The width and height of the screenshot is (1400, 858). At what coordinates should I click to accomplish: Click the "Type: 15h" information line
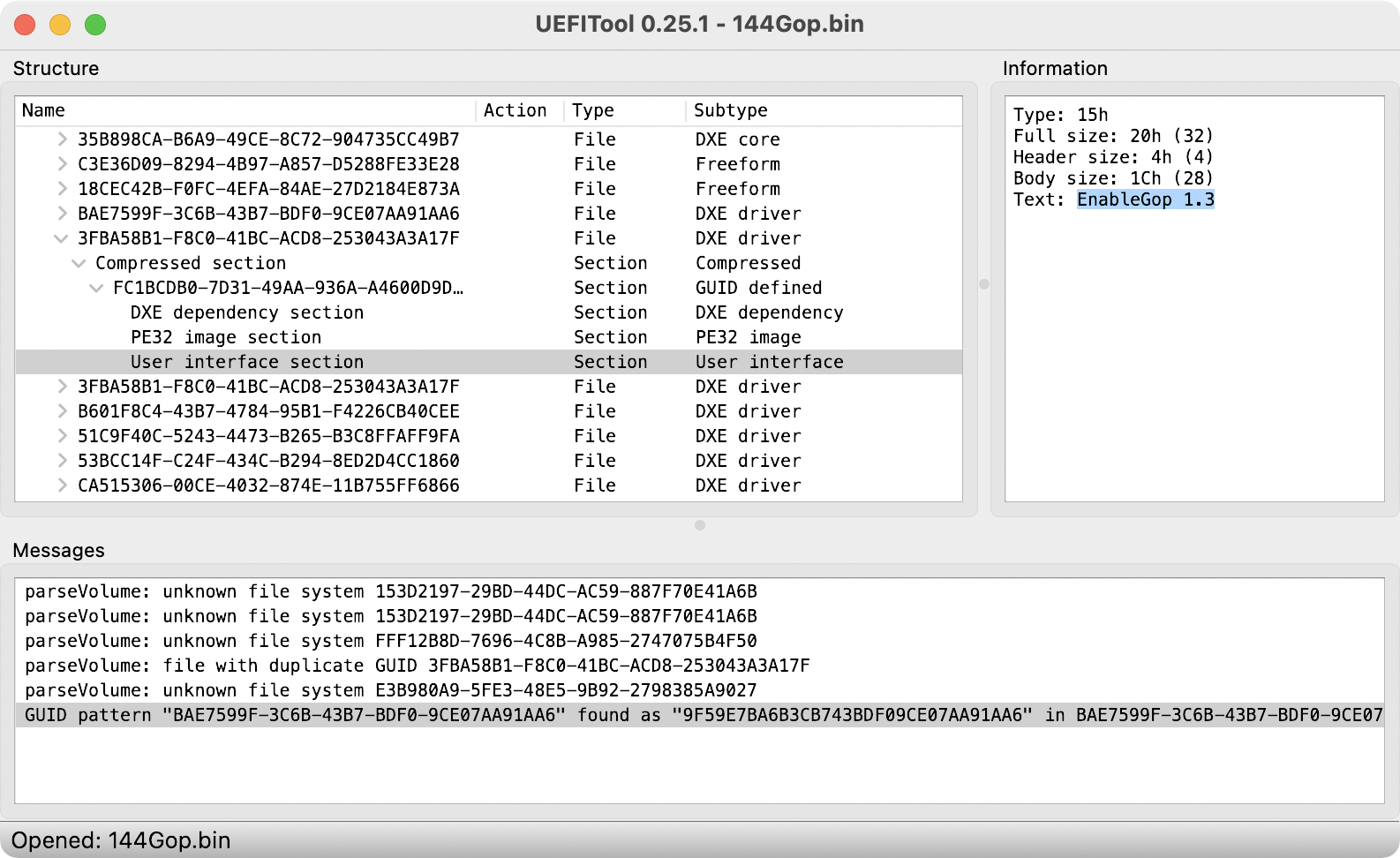[1061, 115]
